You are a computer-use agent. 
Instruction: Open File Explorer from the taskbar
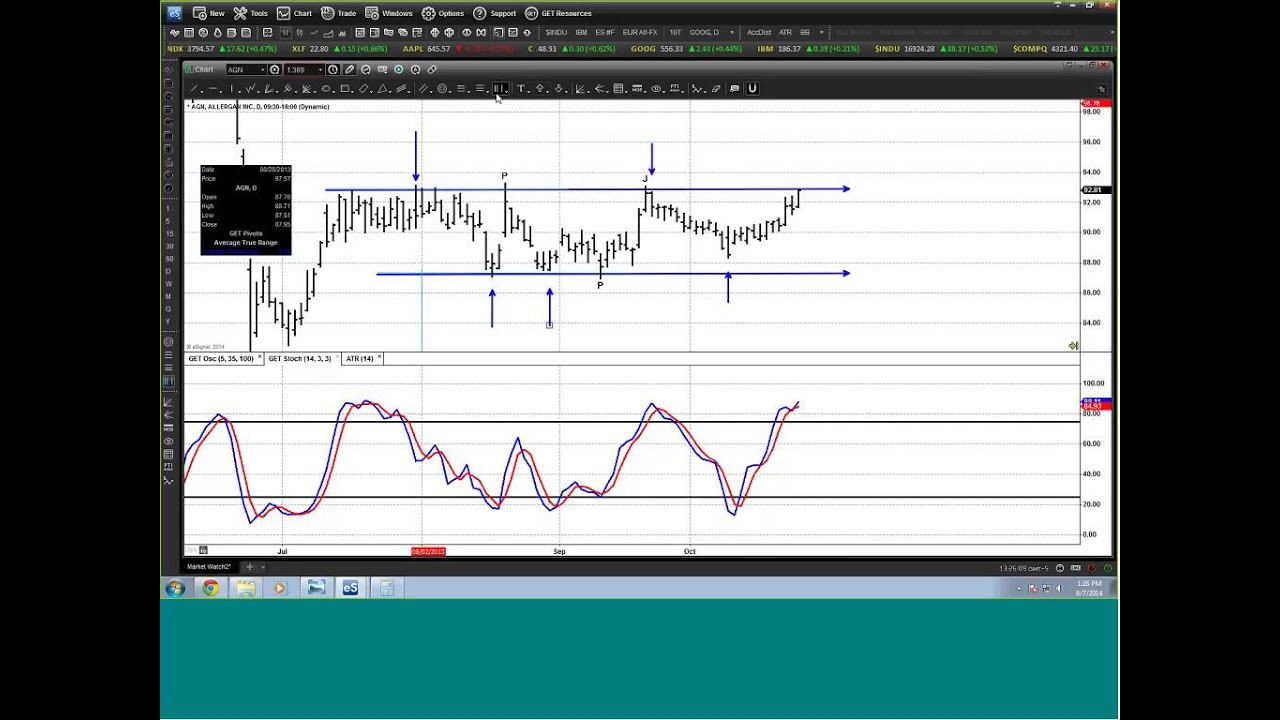pos(245,588)
